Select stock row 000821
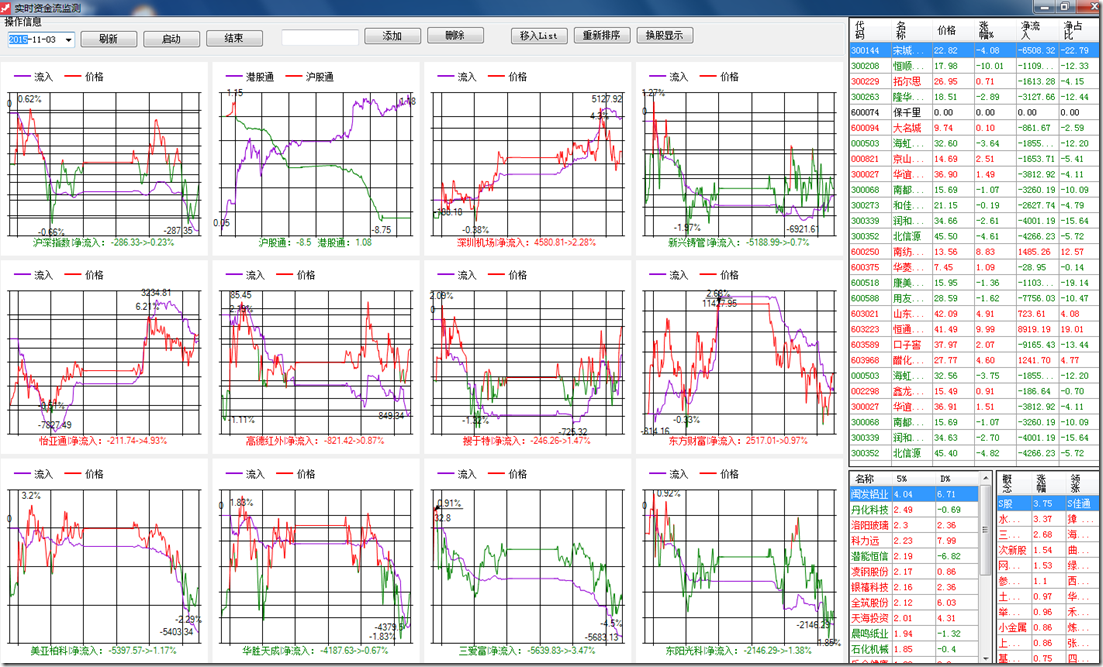1103x667 pixels. pos(974,159)
